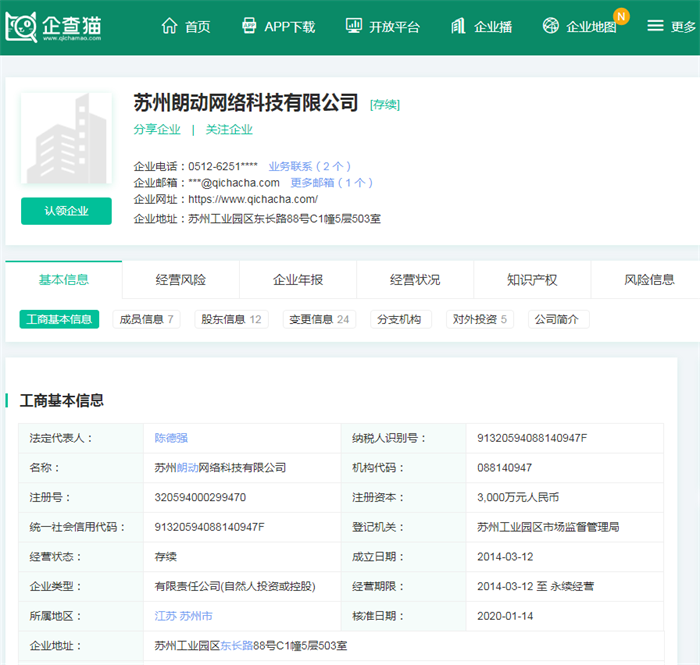This screenshot has height=665, width=700.
Task: Open the 企业播 menu item
Action: tap(493, 27)
